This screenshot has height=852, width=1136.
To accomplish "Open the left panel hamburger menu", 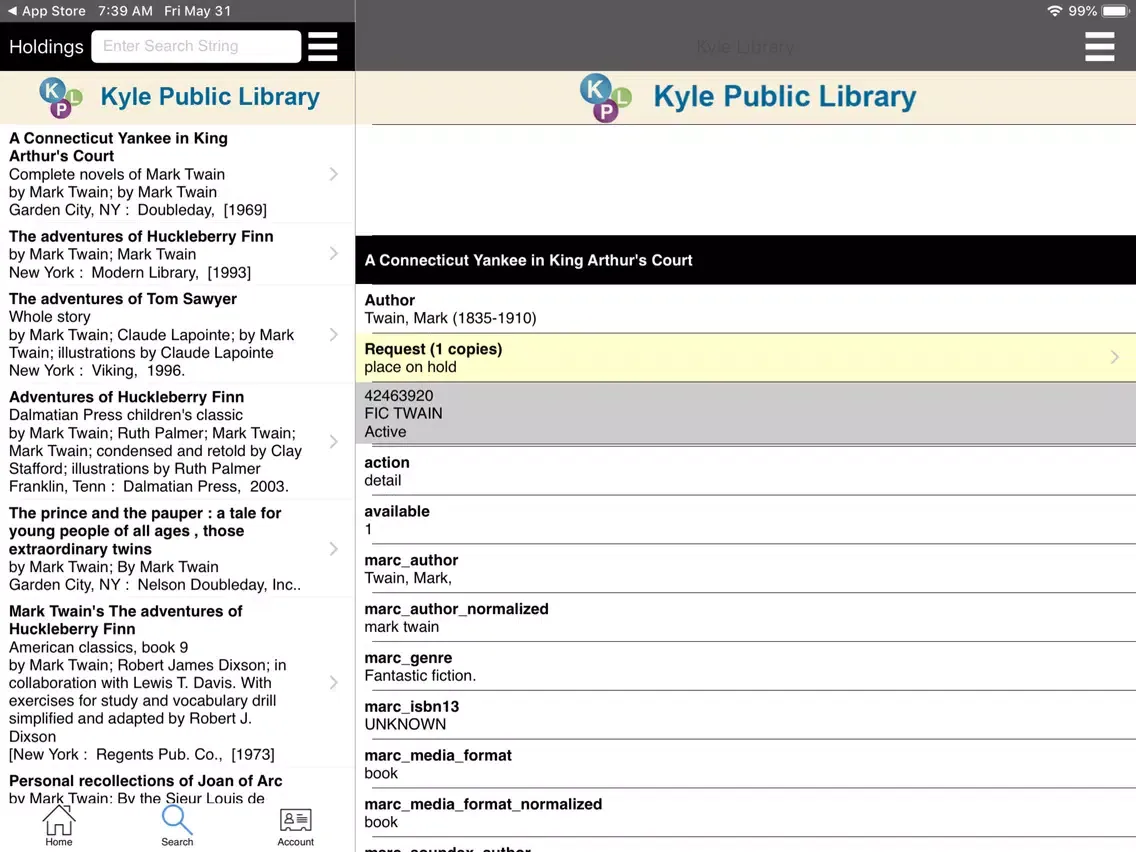I will click(322, 46).
